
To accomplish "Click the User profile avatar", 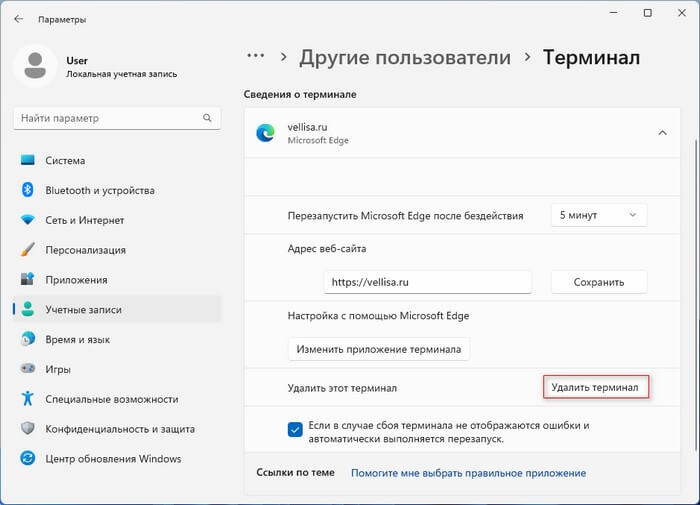I will [x=35, y=66].
